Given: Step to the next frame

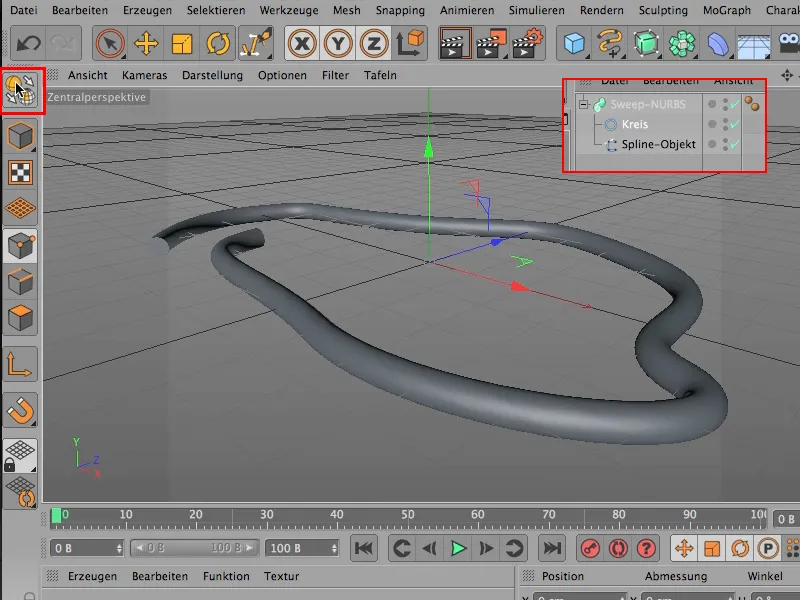Looking at the screenshot, I should point(486,548).
